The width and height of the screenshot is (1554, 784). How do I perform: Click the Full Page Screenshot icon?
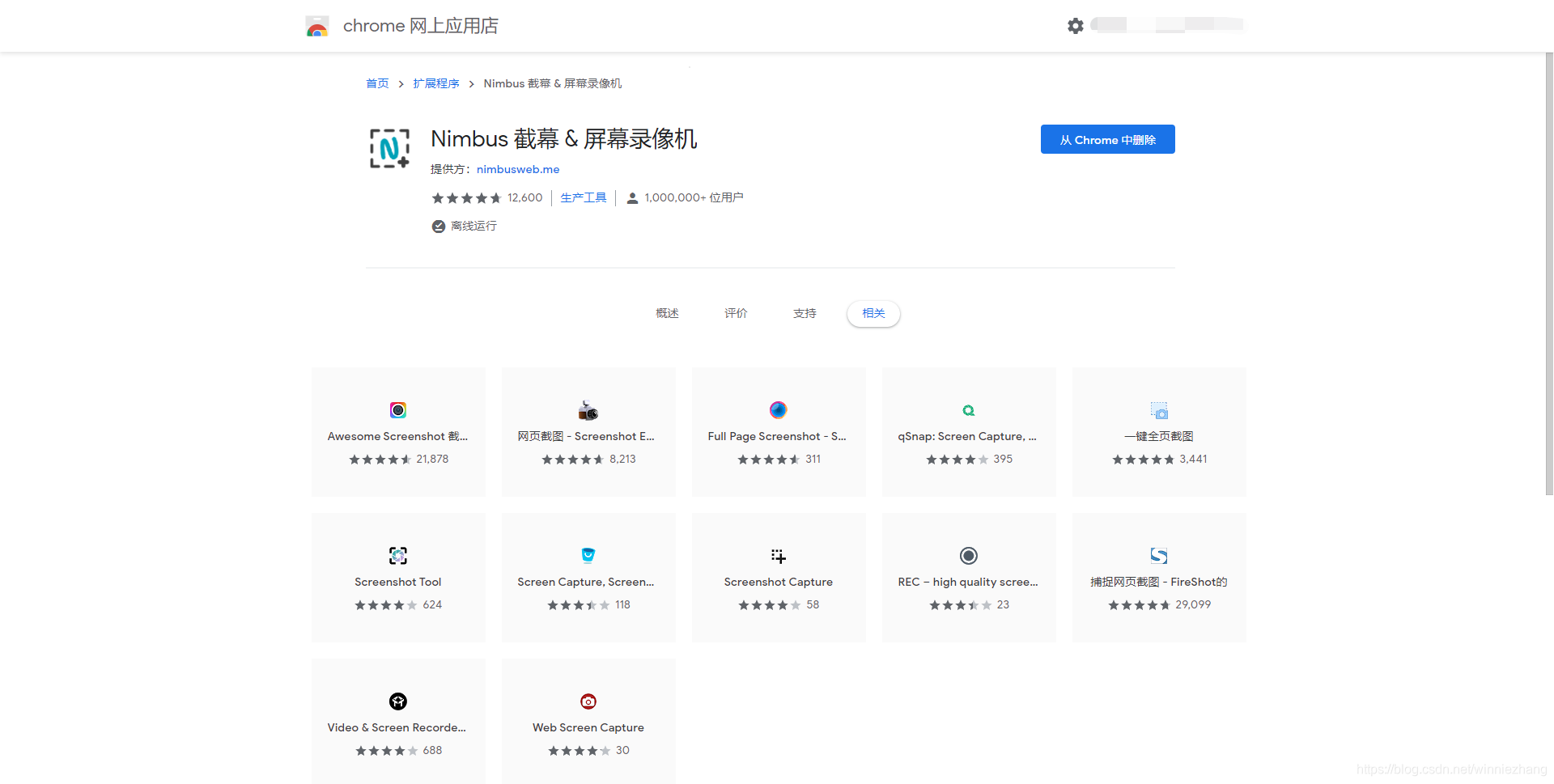click(x=779, y=410)
